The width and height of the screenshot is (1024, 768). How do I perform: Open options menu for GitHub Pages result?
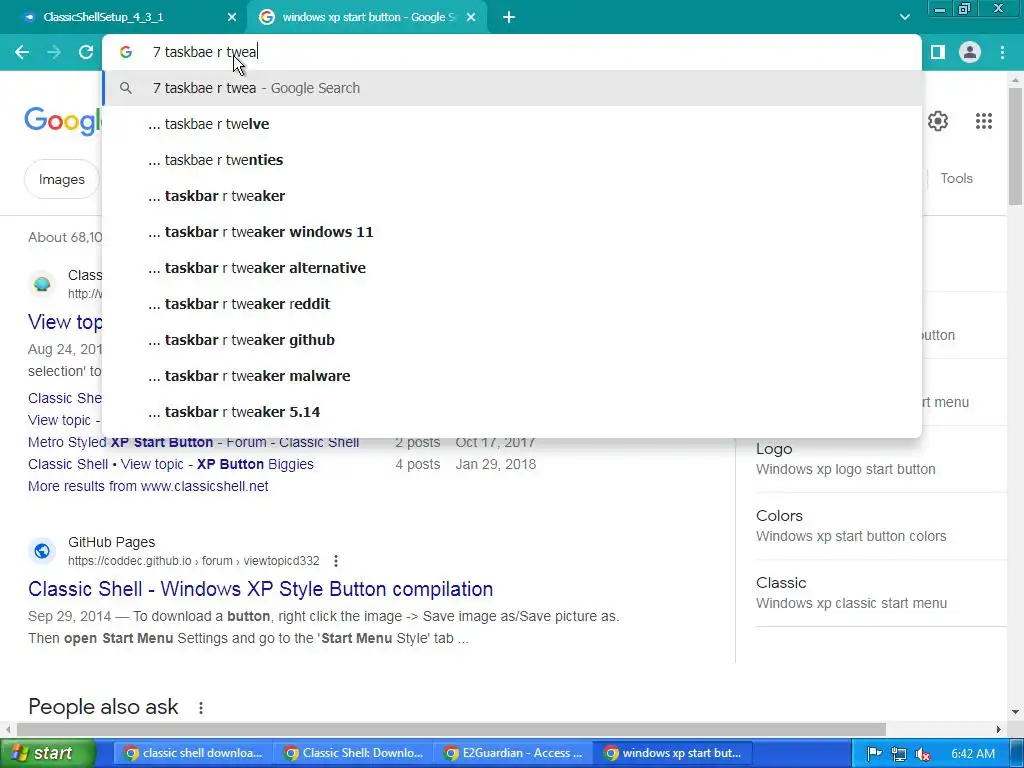click(336, 560)
